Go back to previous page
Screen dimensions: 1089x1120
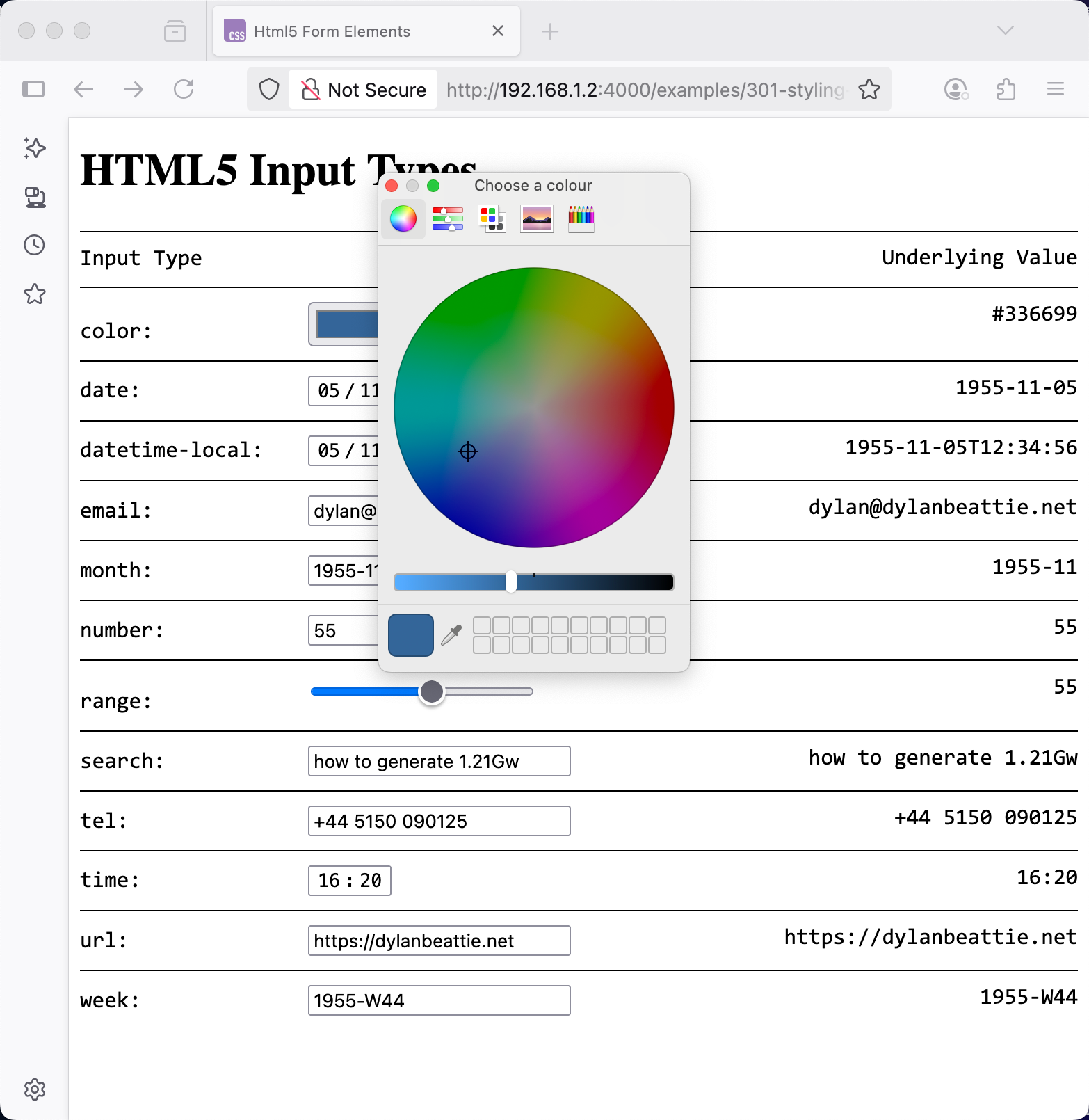83,89
